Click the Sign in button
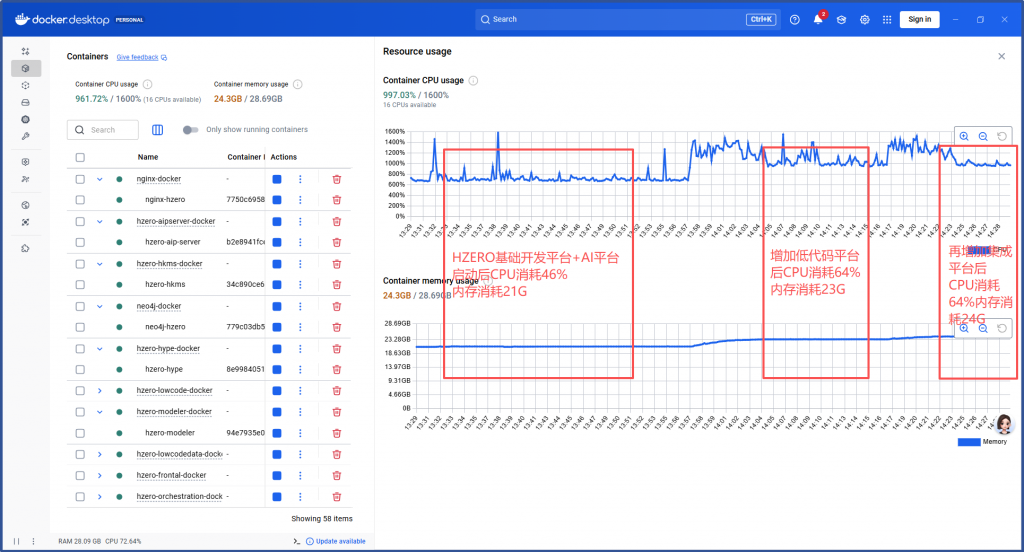This screenshot has width=1024, height=552. tap(919, 19)
